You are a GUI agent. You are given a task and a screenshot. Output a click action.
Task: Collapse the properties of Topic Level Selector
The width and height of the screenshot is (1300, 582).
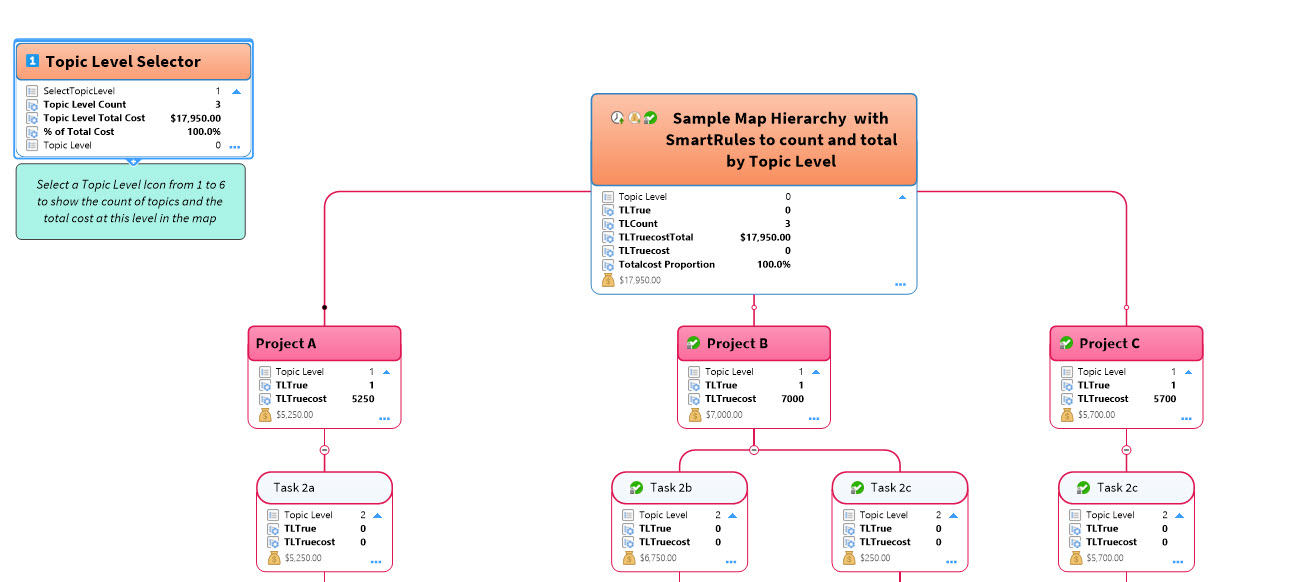(x=236, y=91)
